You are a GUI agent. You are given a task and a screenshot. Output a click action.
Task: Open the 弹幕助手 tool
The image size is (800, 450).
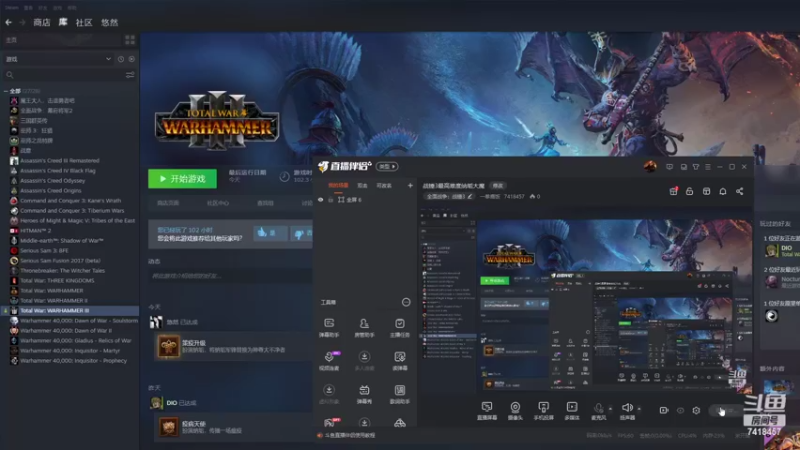[x=329, y=328]
